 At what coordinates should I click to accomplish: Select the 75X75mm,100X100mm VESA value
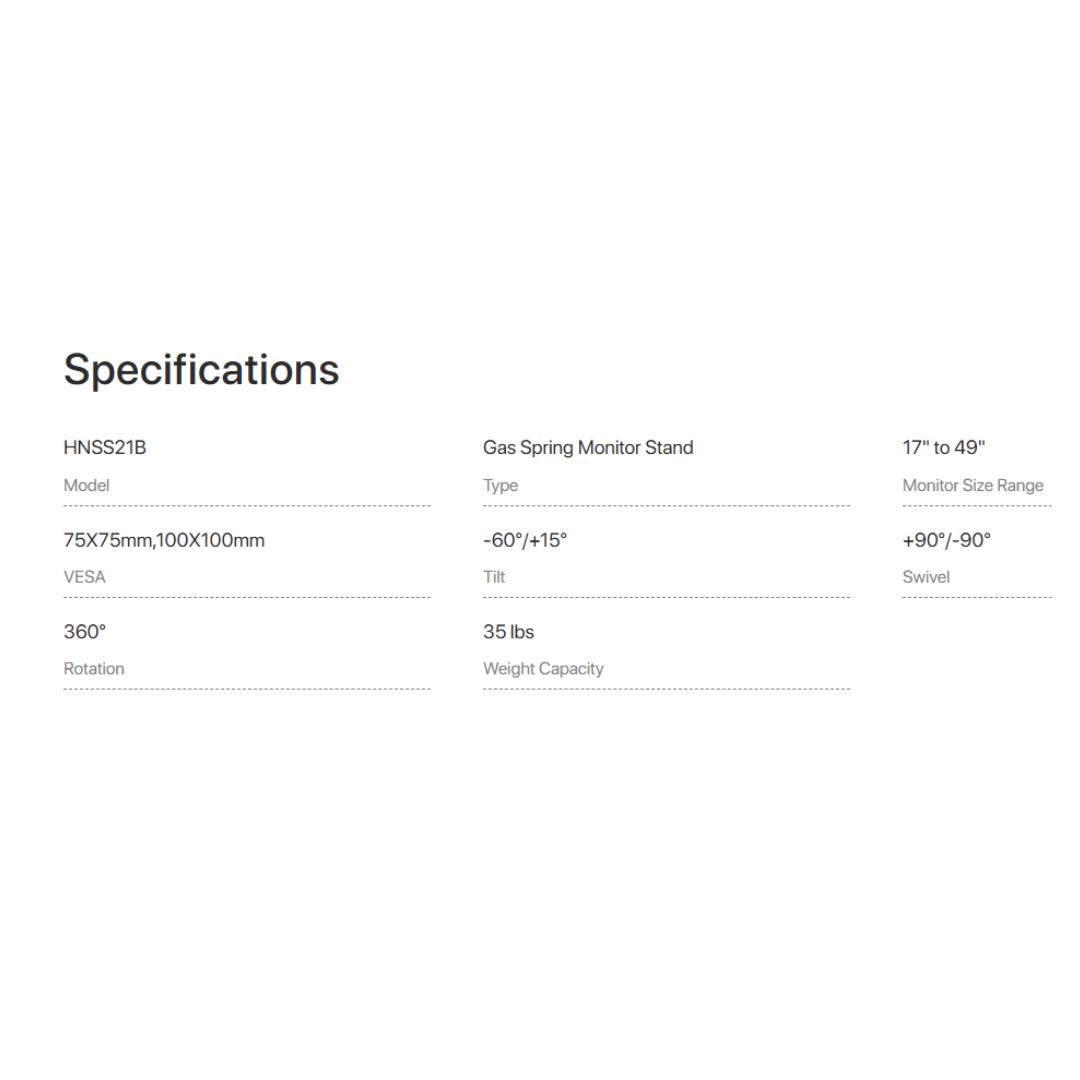point(164,540)
